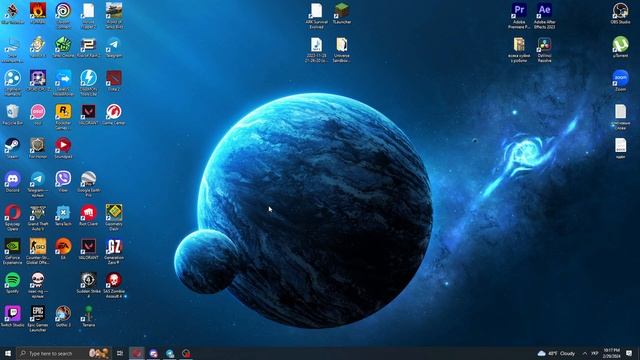640x360 pixels.
Task: Open the Steam desktop shortcut
Action: [x=12, y=148]
